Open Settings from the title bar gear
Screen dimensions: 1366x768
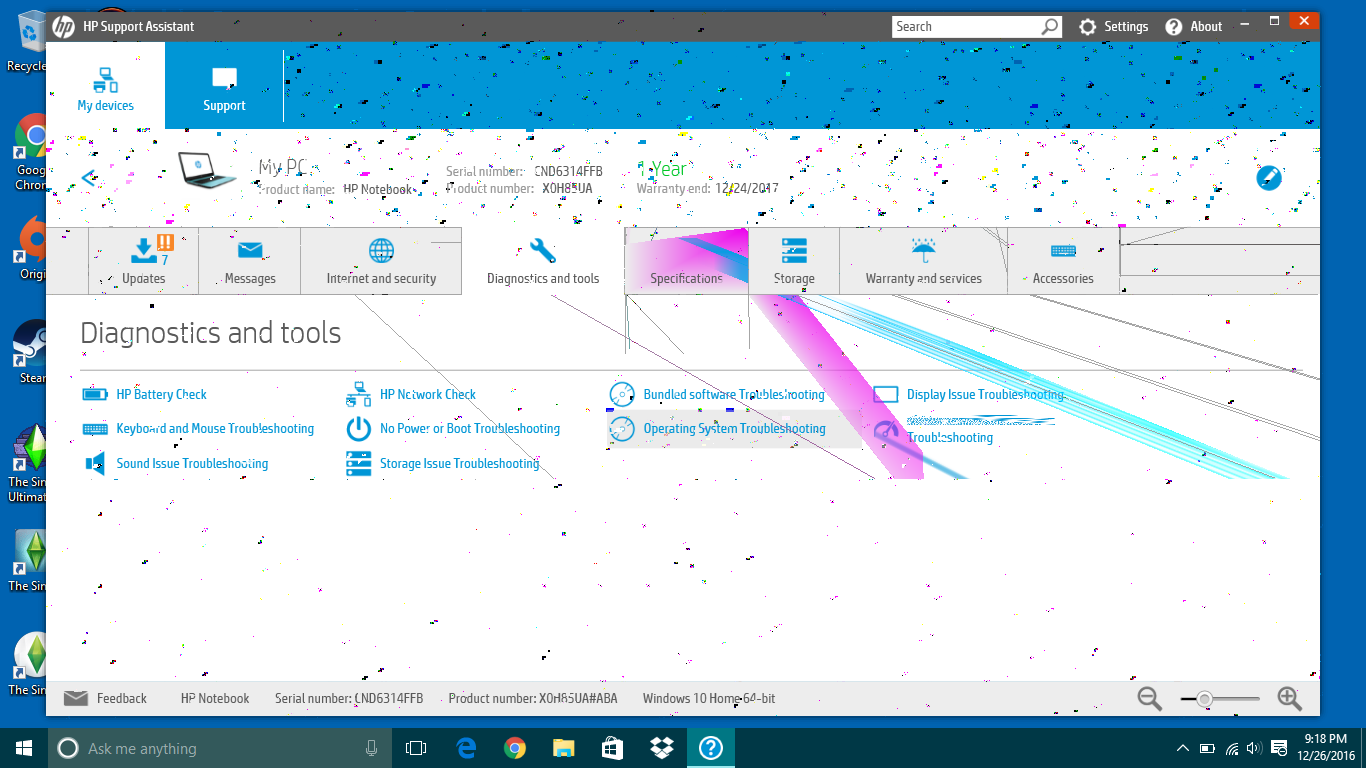(x=1113, y=26)
